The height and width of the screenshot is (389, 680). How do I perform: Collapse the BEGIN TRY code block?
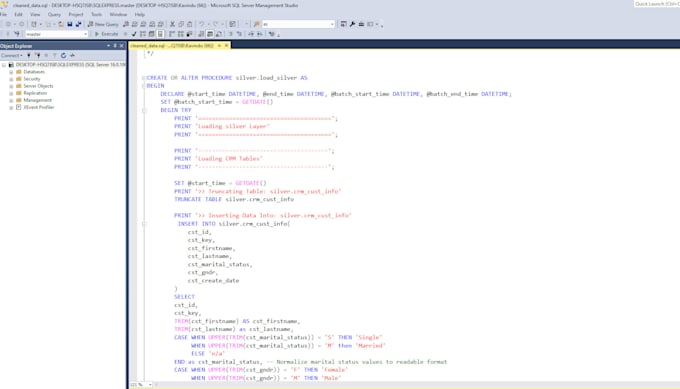pyautogui.click(x=144, y=110)
